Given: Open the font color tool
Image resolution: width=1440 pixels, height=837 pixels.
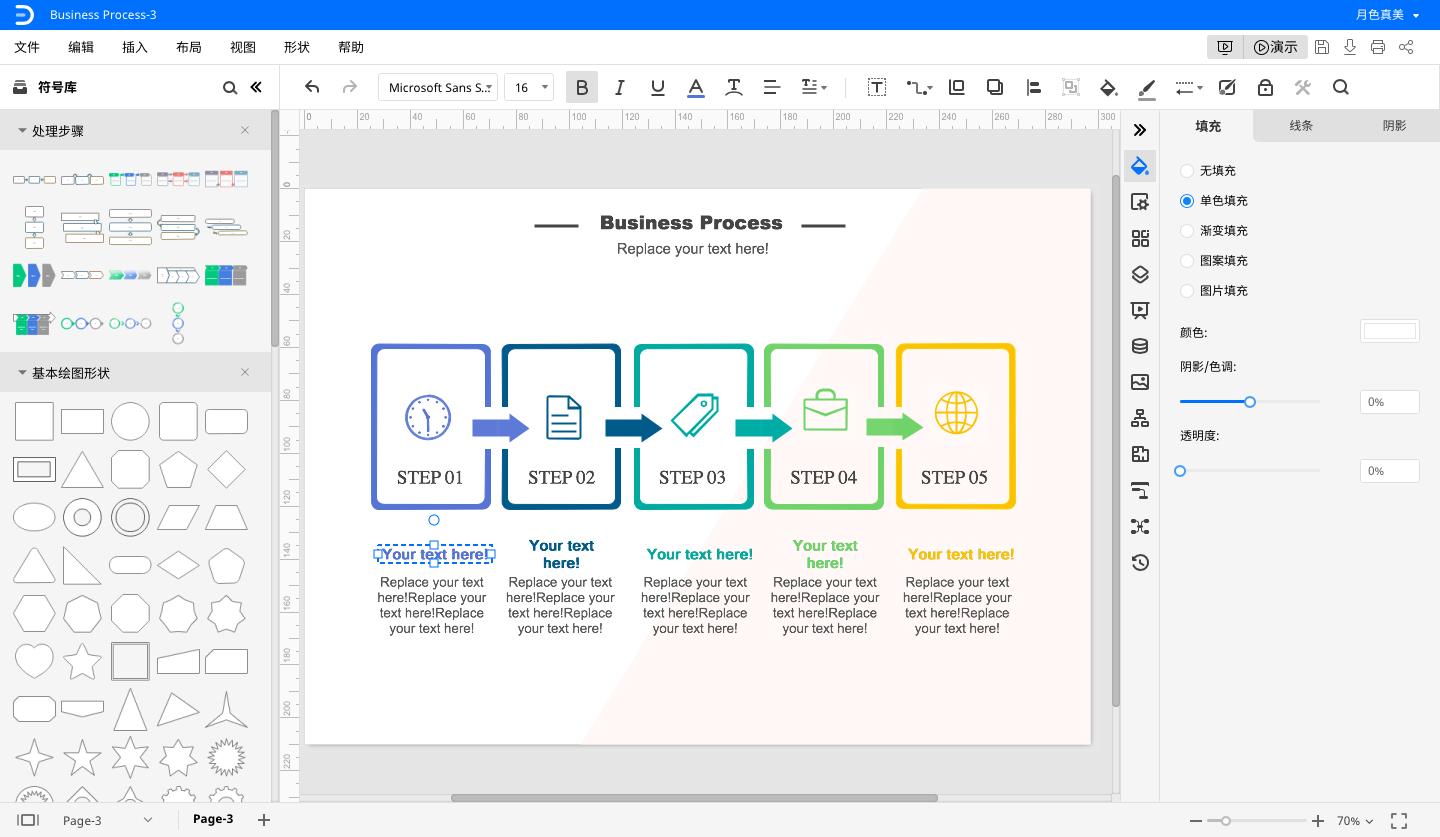Looking at the screenshot, I should 696,88.
